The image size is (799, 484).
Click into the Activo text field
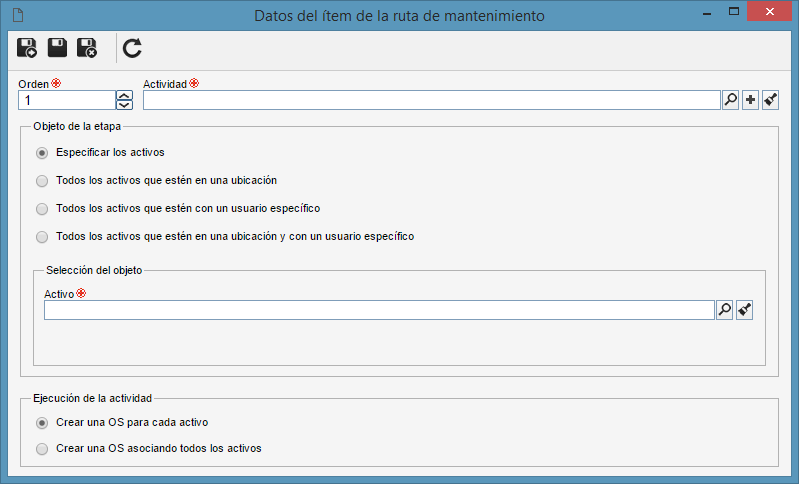[x=379, y=310]
